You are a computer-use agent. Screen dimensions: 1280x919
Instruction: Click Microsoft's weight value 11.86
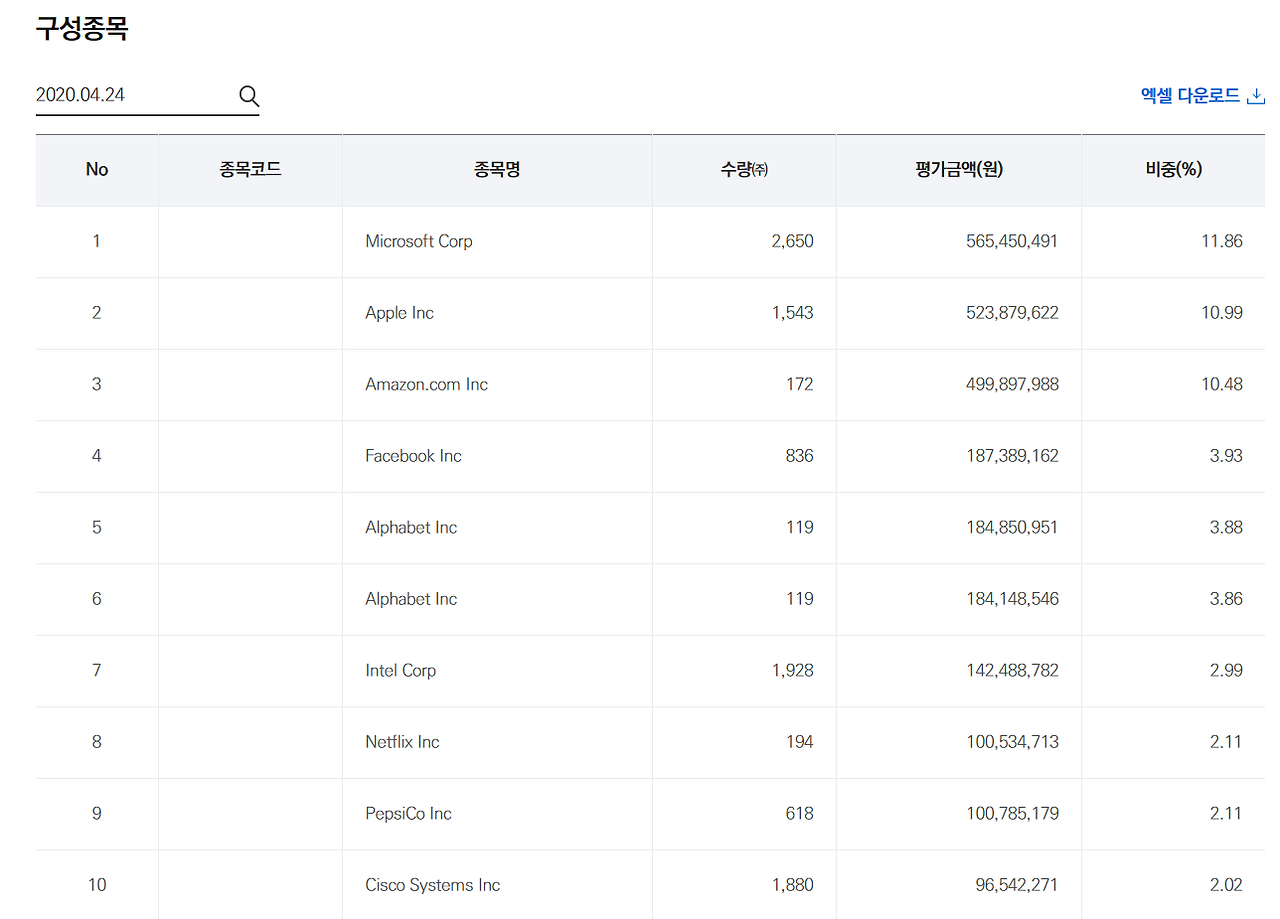1222,241
